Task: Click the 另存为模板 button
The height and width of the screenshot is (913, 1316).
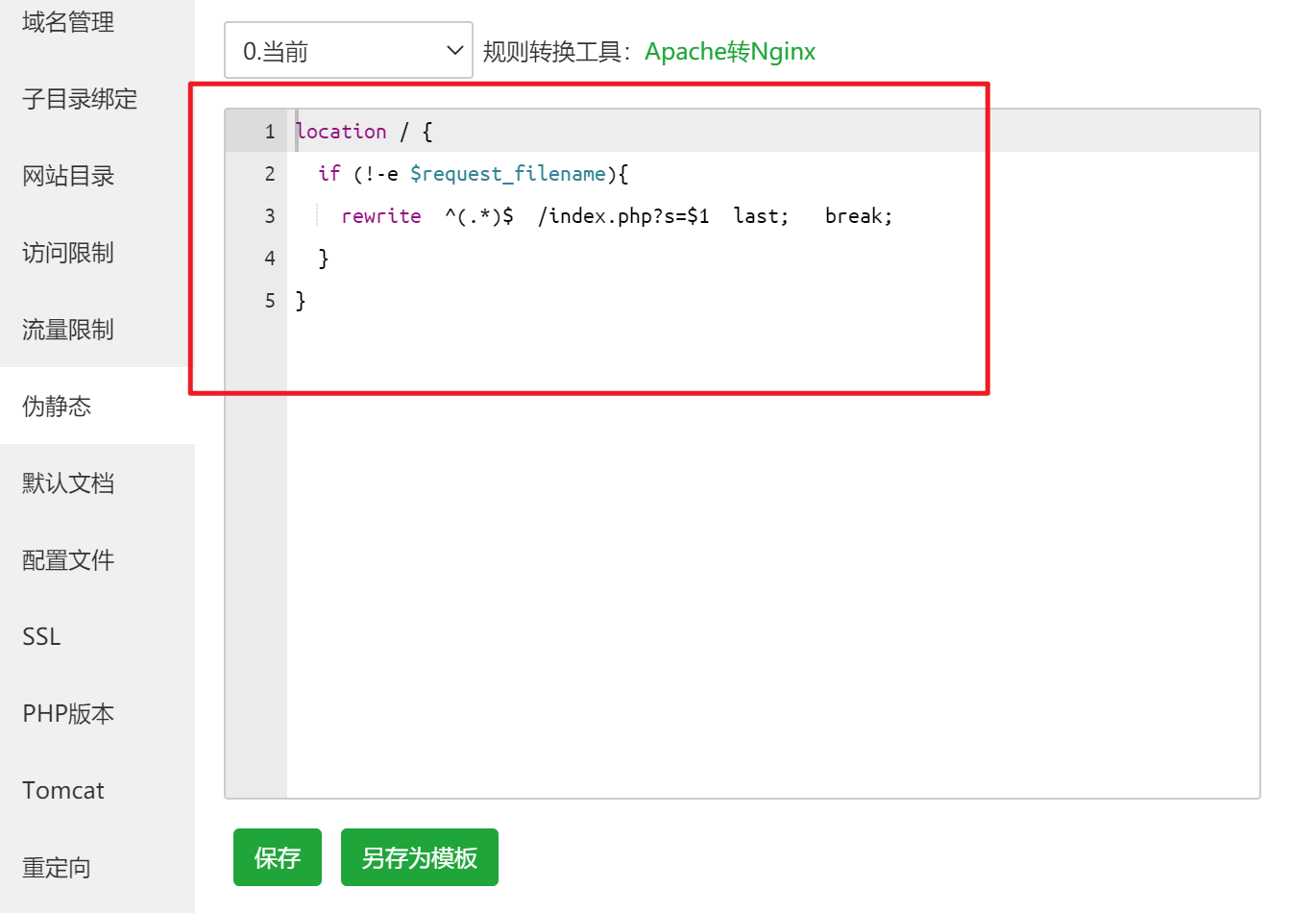Action: pyautogui.click(x=420, y=857)
